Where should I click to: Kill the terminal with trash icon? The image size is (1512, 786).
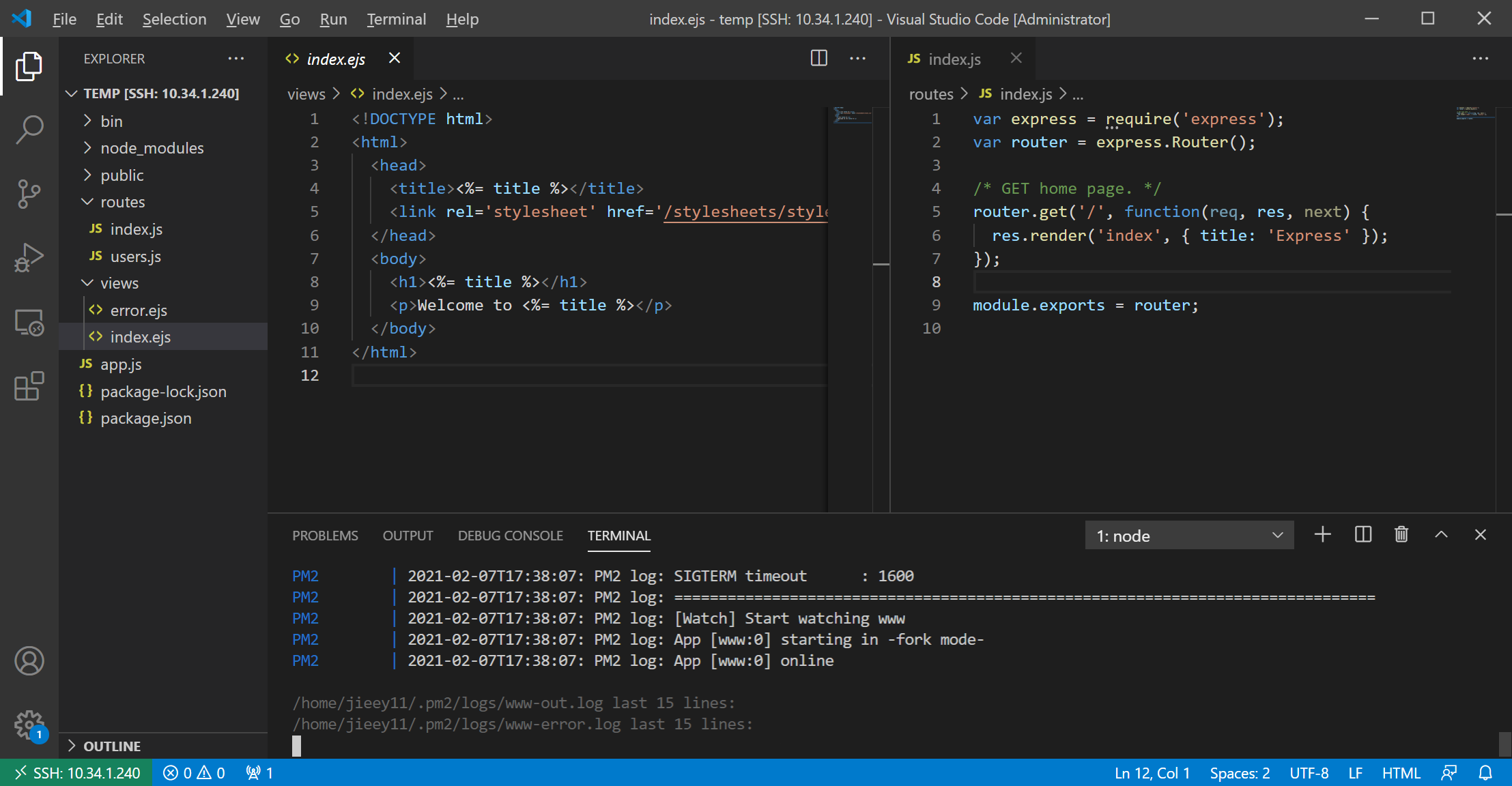tap(1401, 535)
